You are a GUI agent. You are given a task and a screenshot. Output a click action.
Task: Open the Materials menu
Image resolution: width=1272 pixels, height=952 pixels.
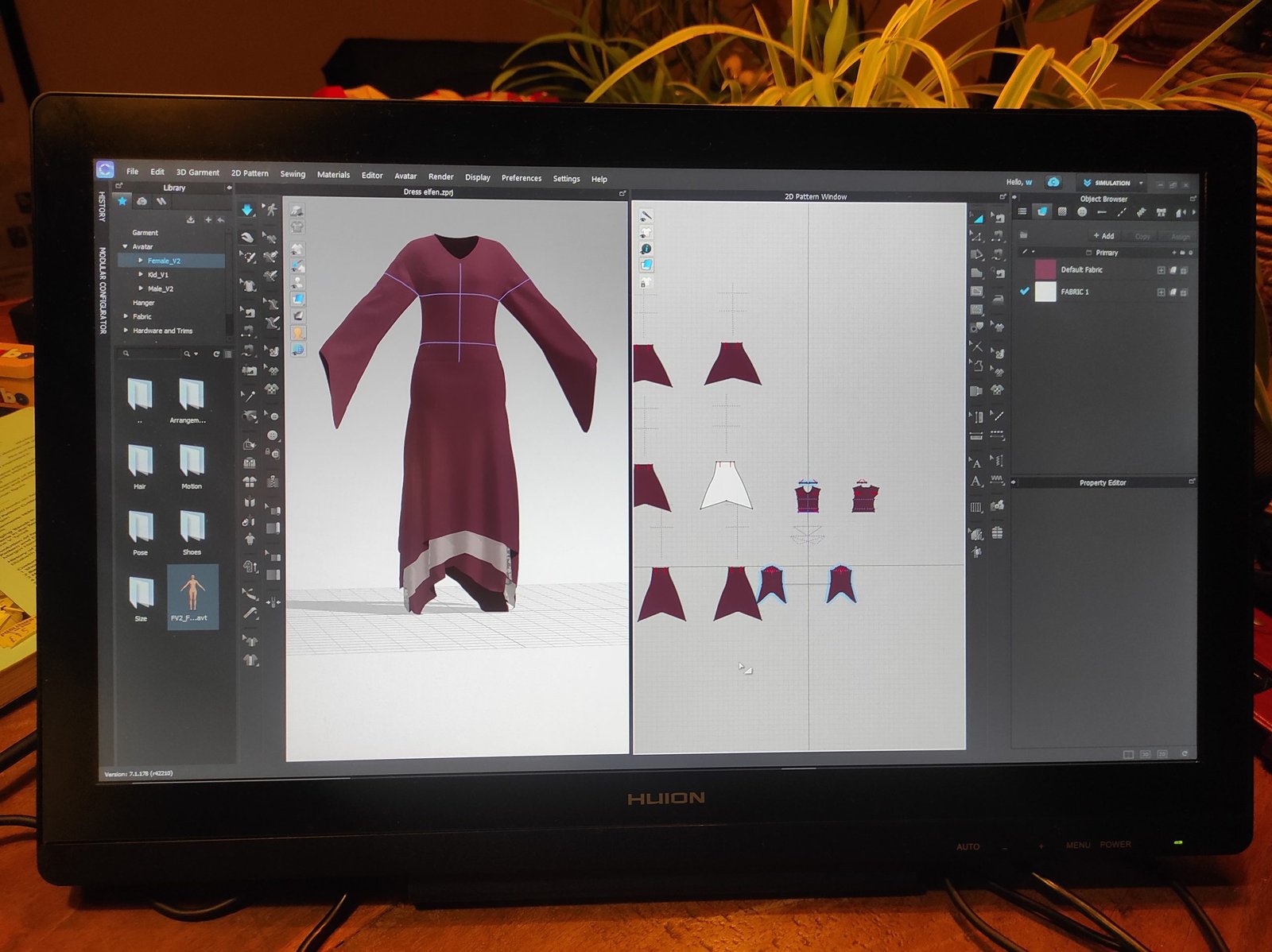[333, 175]
